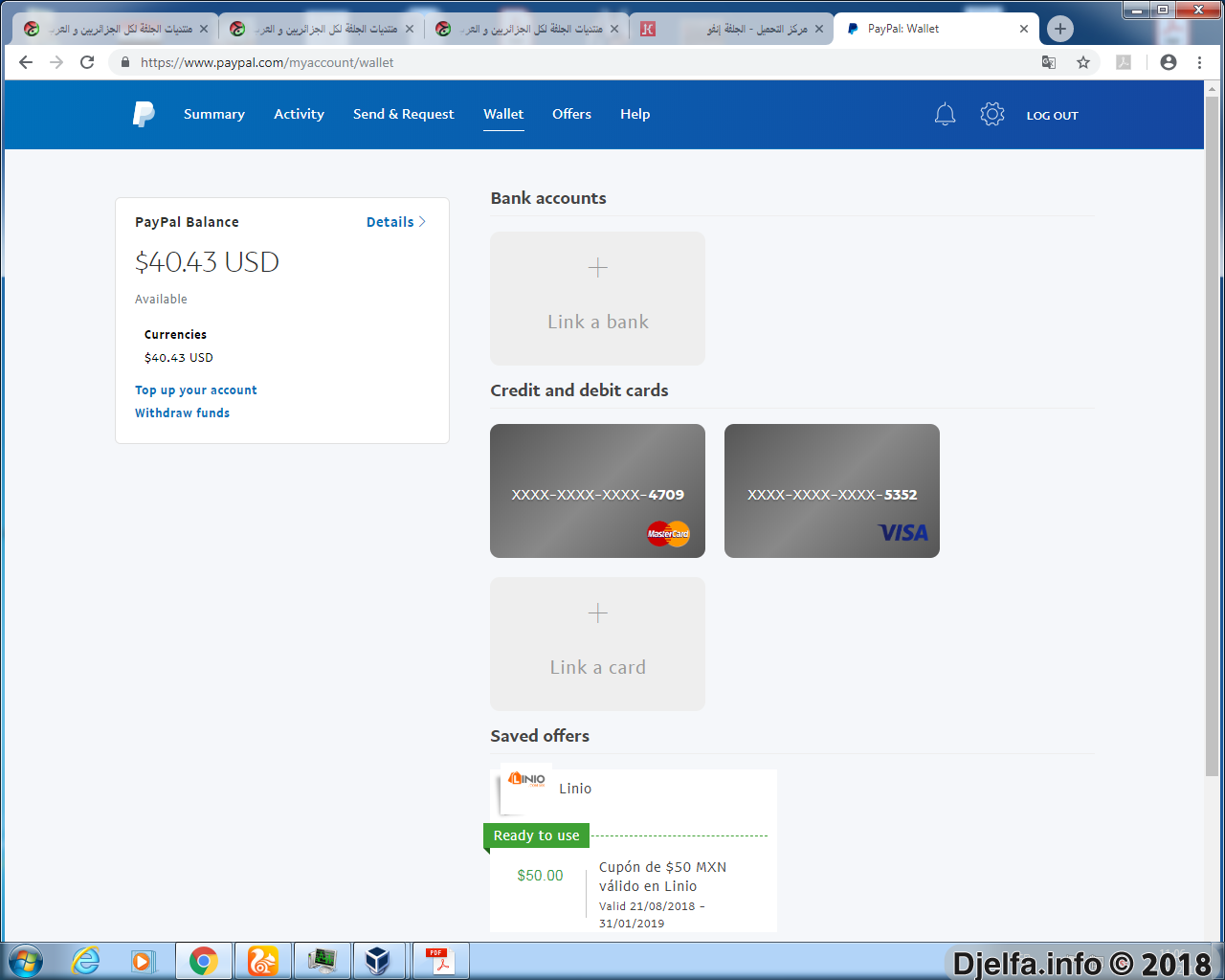1225x980 pixels.
Task: Open PayPal Balance Details link
Action: point(395,222)
